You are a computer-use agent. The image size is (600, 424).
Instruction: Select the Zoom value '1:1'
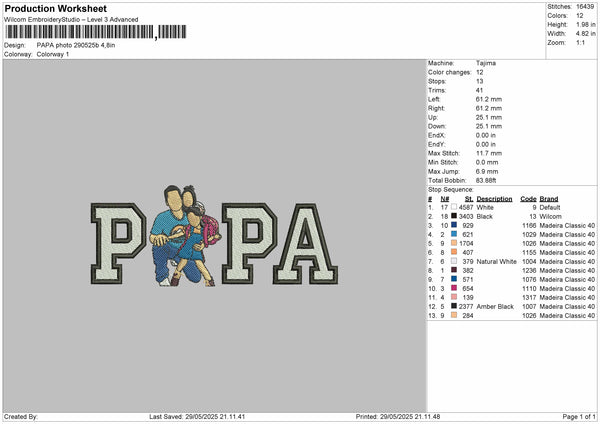(580, 42)
